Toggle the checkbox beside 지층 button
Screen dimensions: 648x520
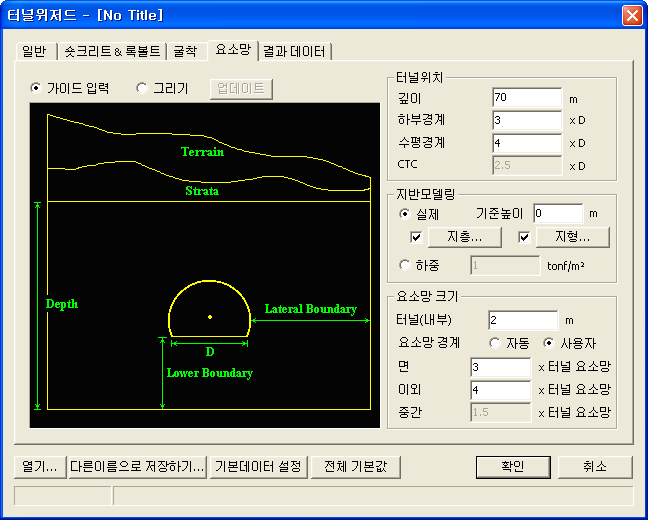tap(416, 237)
